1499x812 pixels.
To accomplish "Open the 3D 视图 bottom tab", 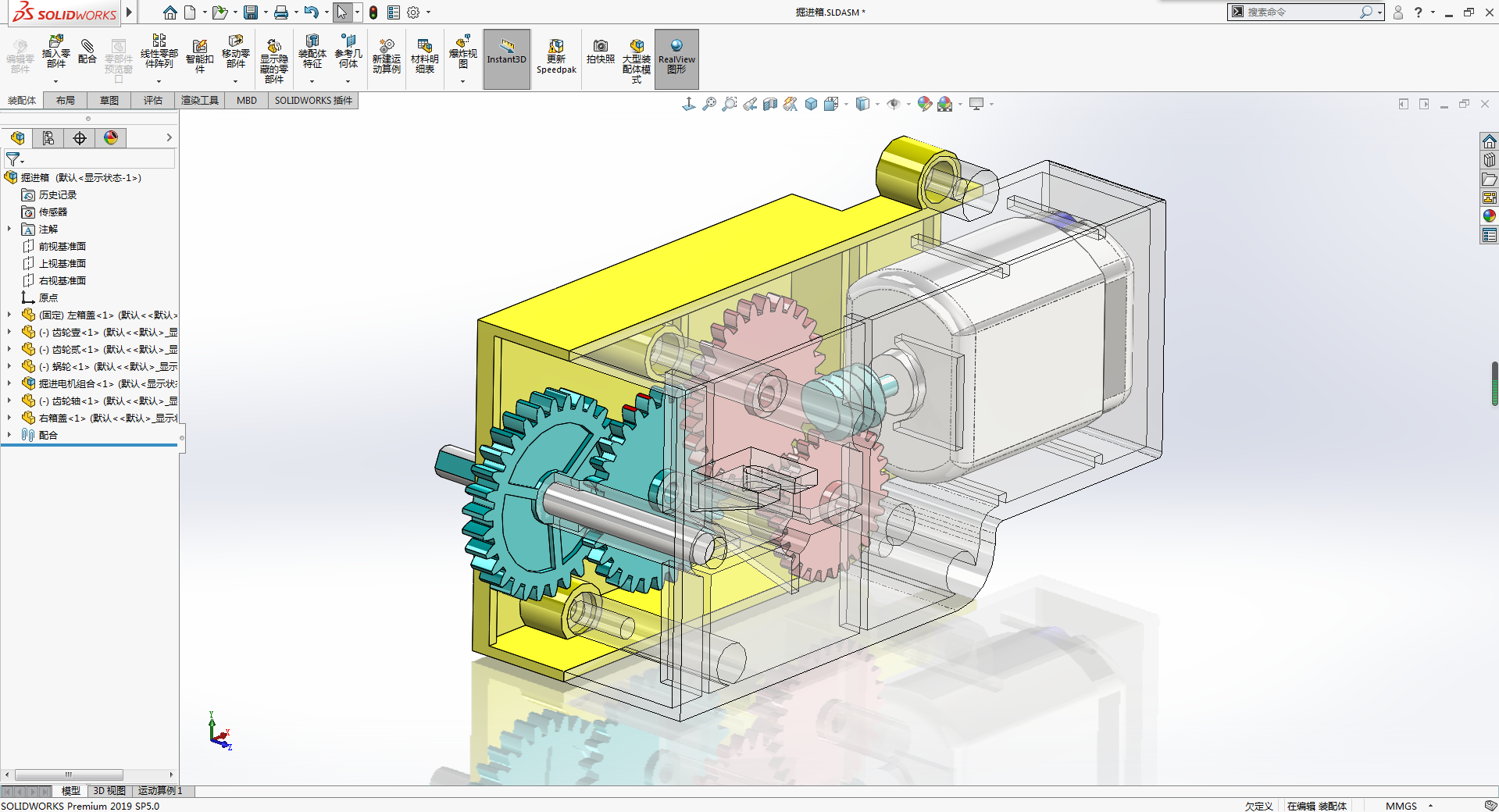I will pos(109,791).
